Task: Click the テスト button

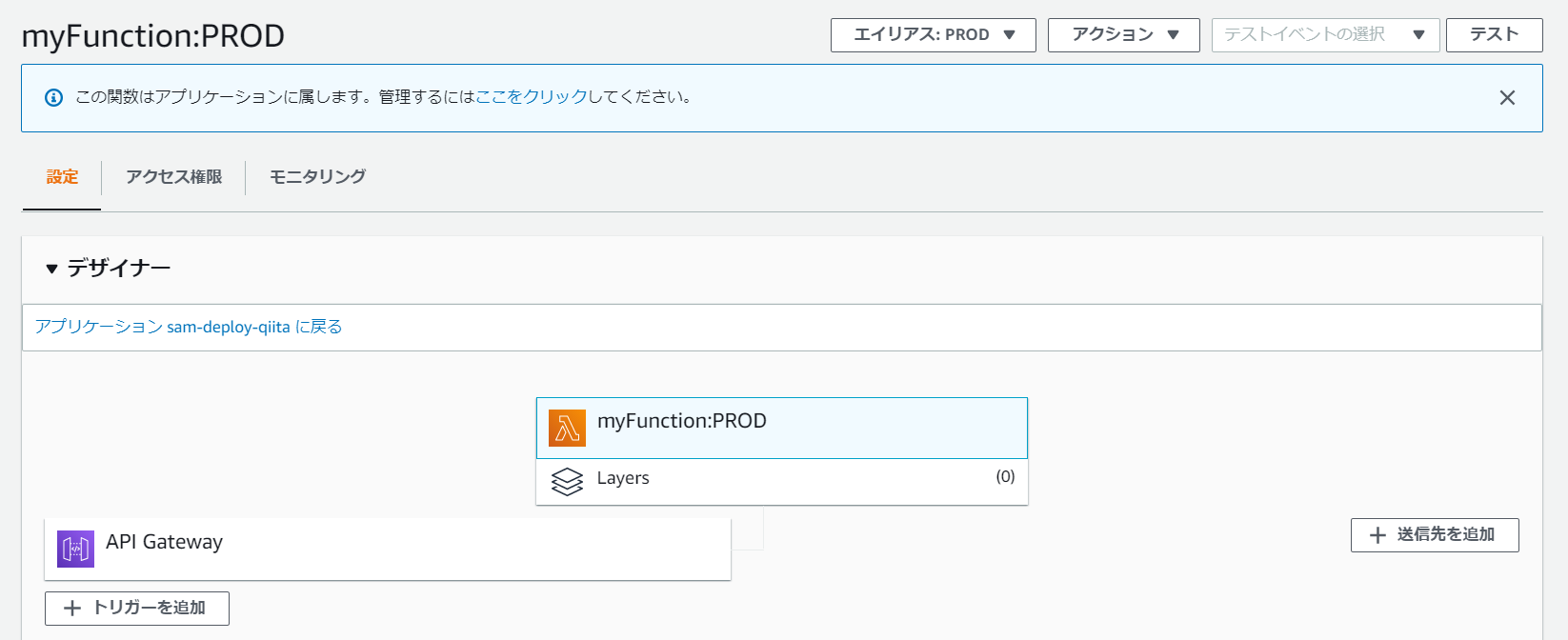Action: click(x=1494, y=35)
